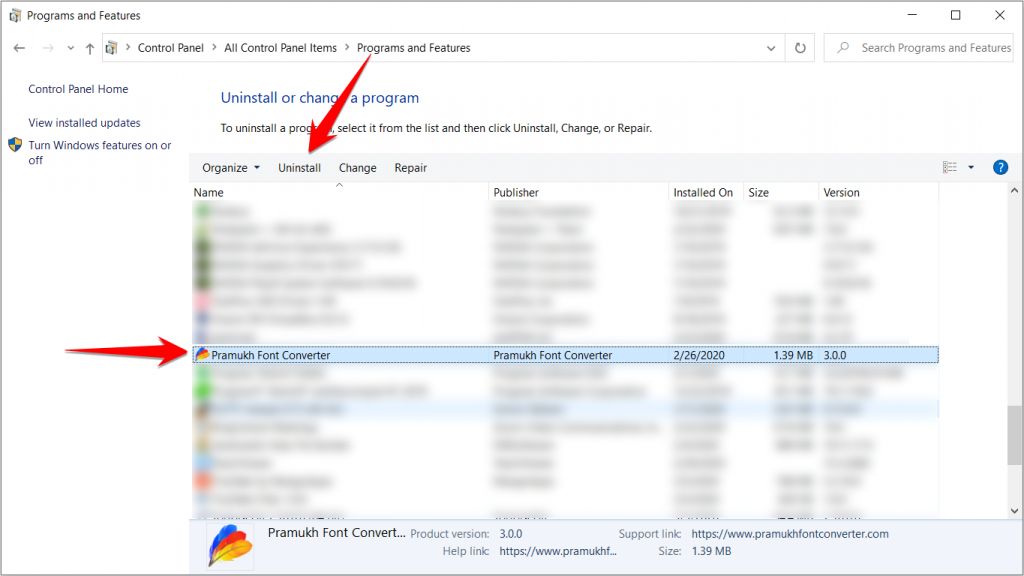
Task: Minimize the Programs and Features window
Action: [912, 15]
